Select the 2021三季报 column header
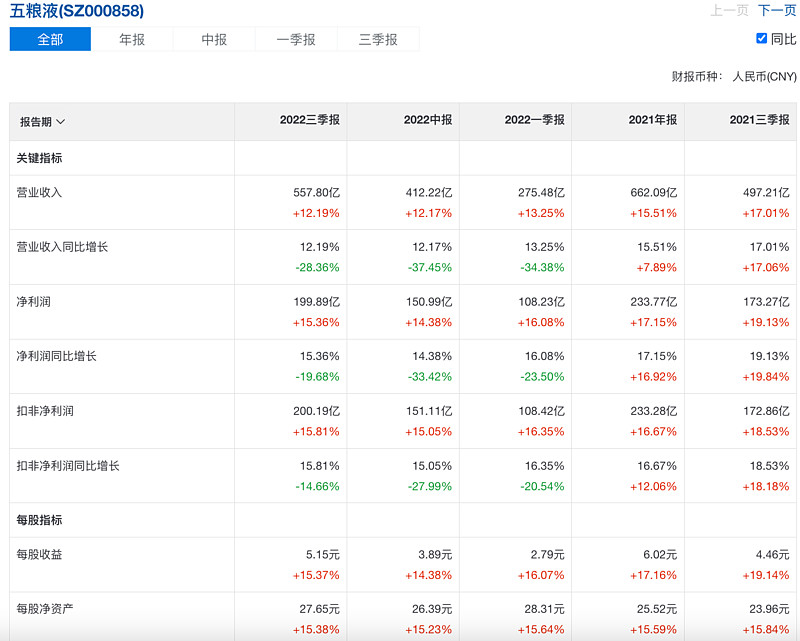 759,120
